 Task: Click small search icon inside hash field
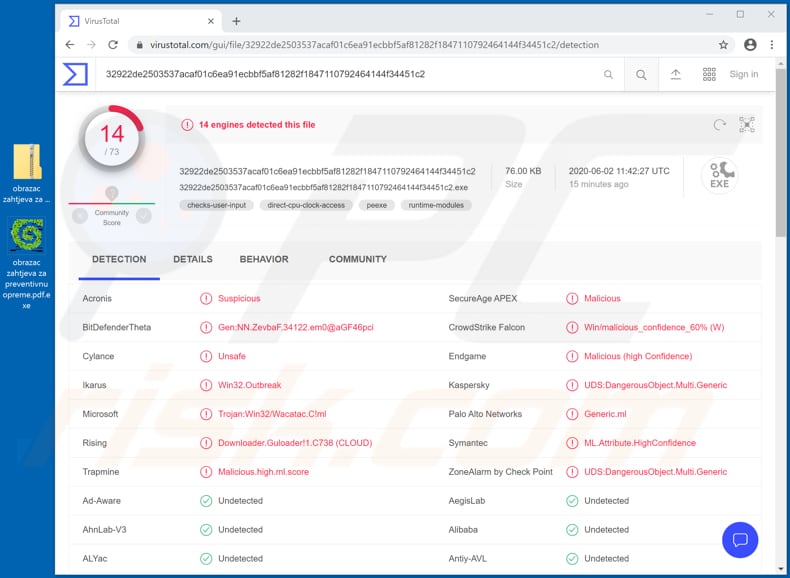(609, 75)
